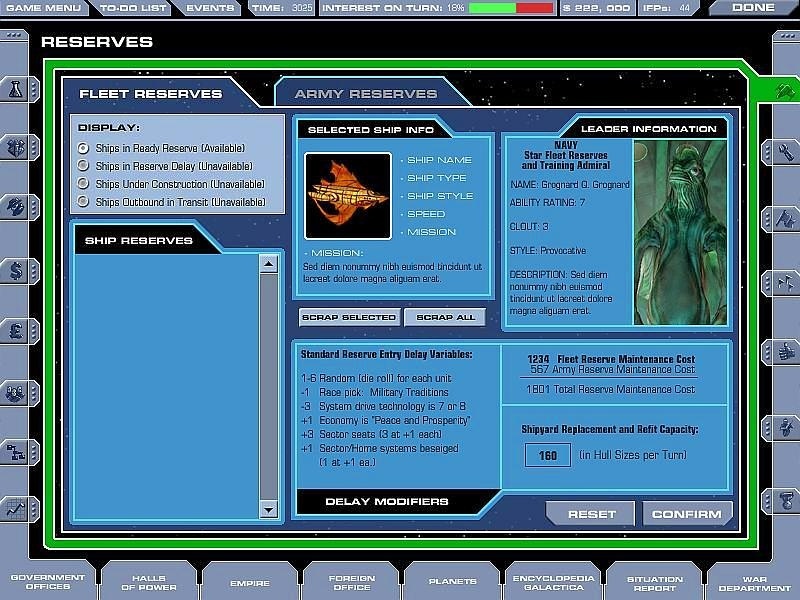This screenshot has height=600, width=800.
Task: Click the wrench tools icon on right sidebar
Action: tap(783, 152)
